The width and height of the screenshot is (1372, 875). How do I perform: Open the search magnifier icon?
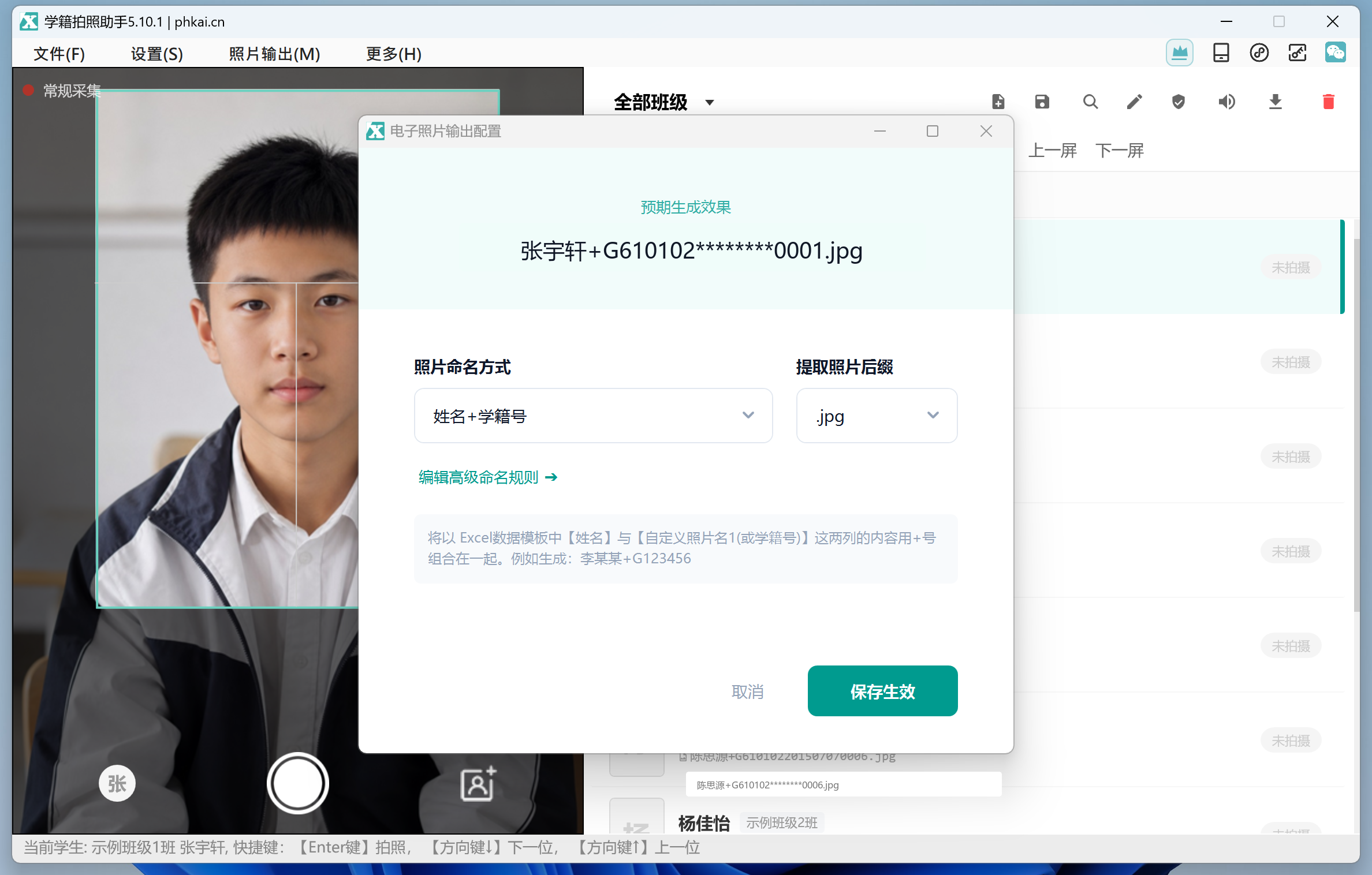1090,102
